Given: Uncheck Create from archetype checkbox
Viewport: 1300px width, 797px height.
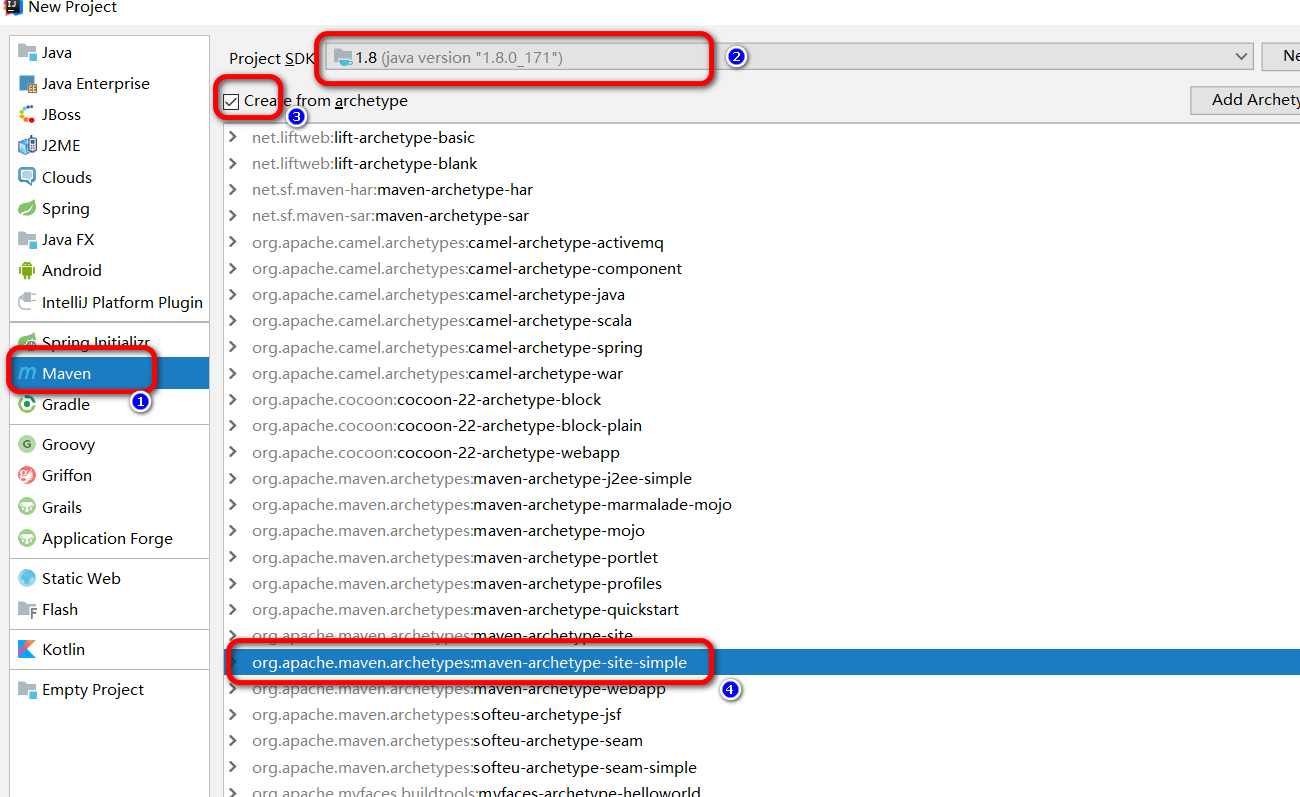Looking at the screenshot, I should (x=232, y=101).
